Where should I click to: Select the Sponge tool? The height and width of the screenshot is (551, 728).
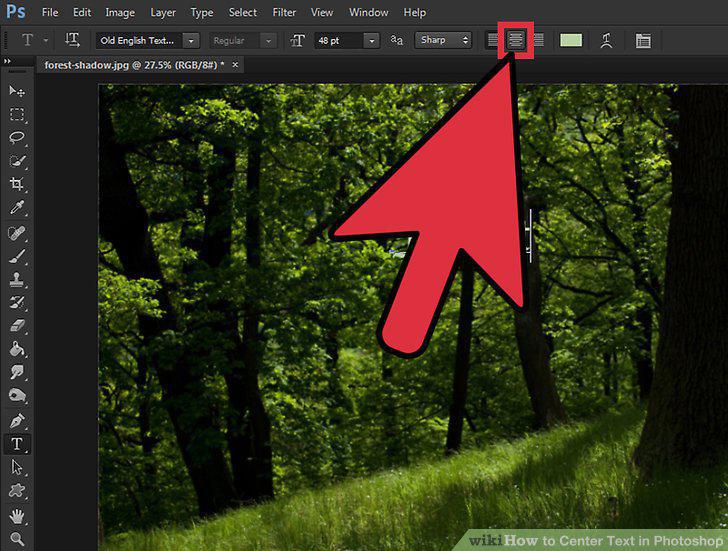pos(17,395)
